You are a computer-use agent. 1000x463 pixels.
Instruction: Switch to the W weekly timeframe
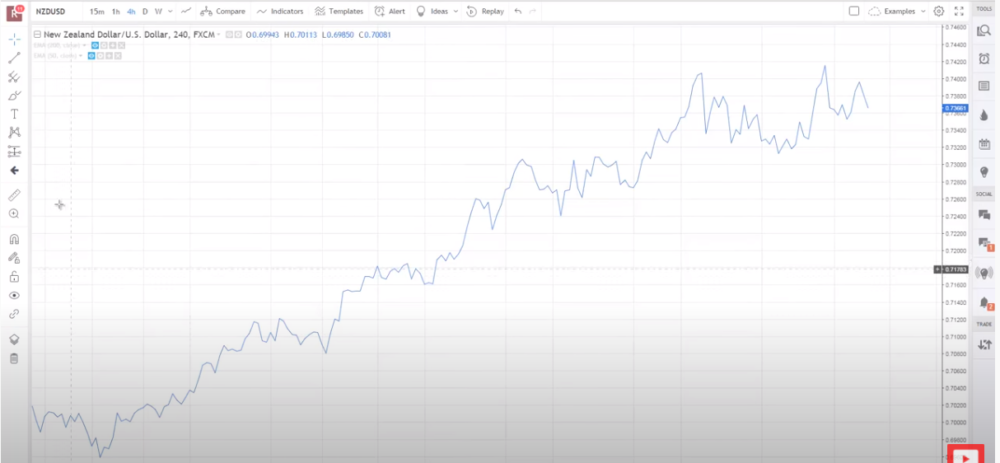[158, 11]
